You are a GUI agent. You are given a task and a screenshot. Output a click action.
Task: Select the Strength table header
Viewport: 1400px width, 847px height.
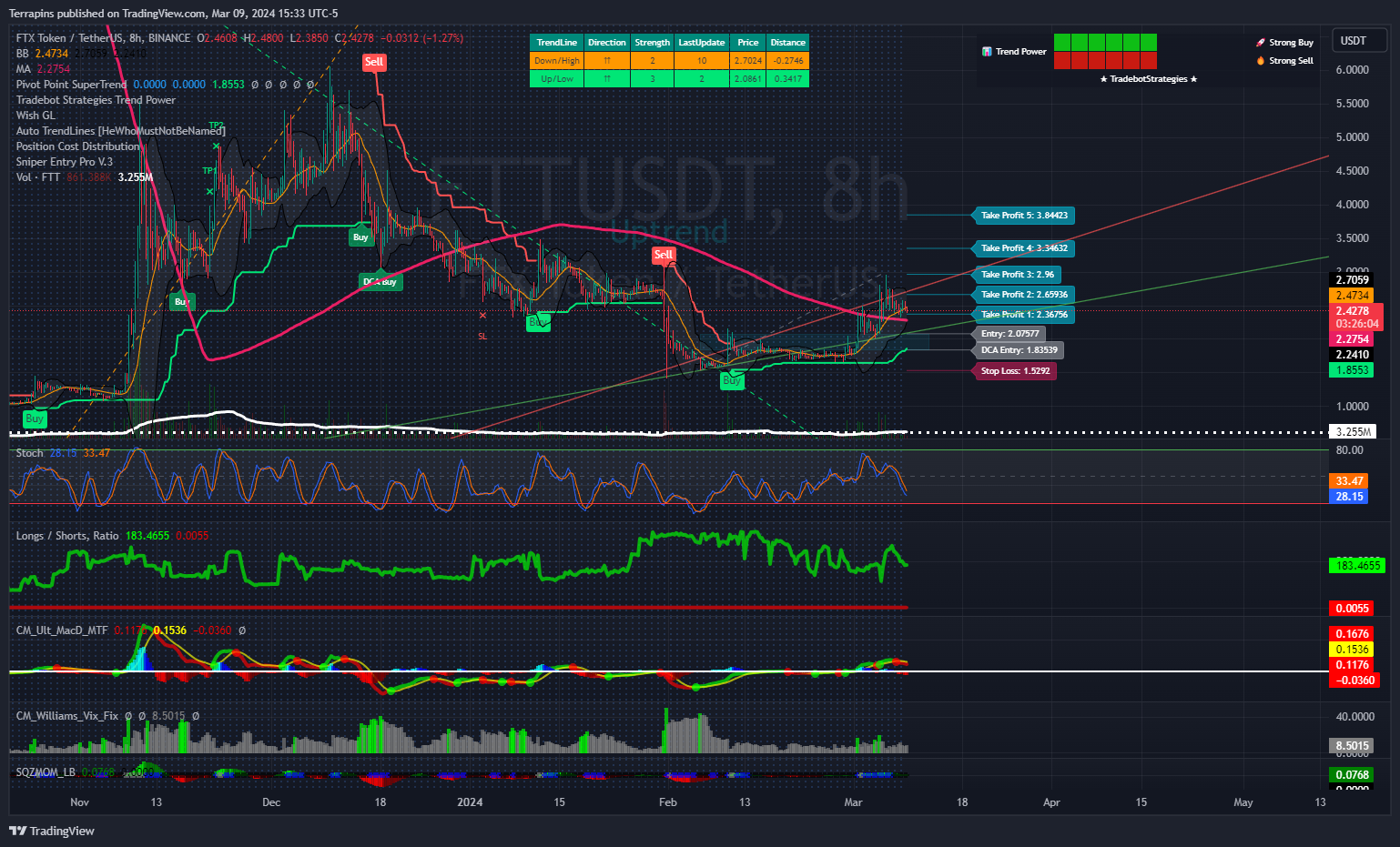(653, 43)
